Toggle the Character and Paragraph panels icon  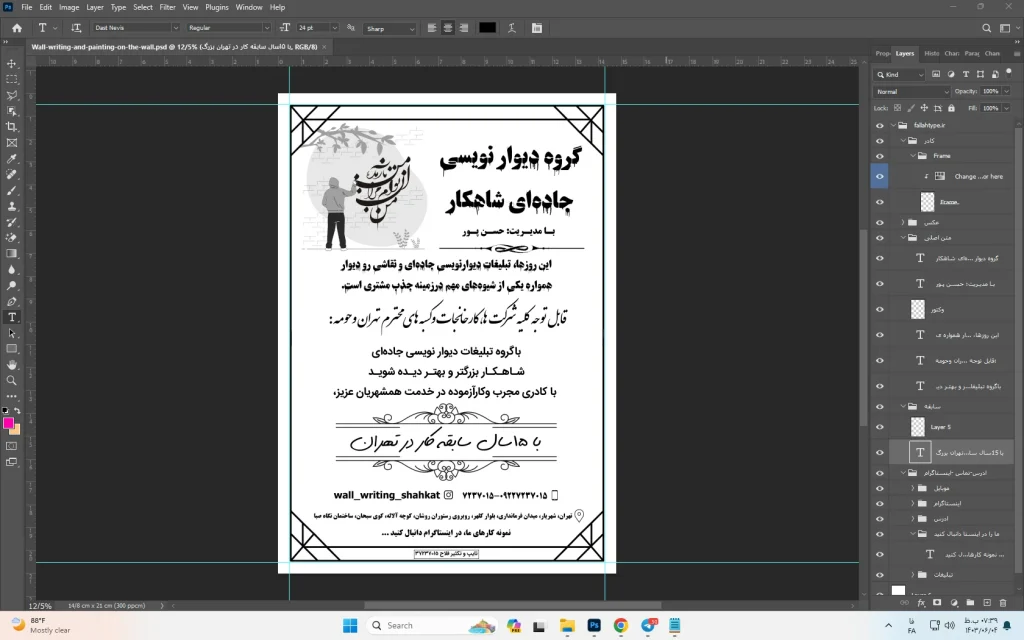537,28
